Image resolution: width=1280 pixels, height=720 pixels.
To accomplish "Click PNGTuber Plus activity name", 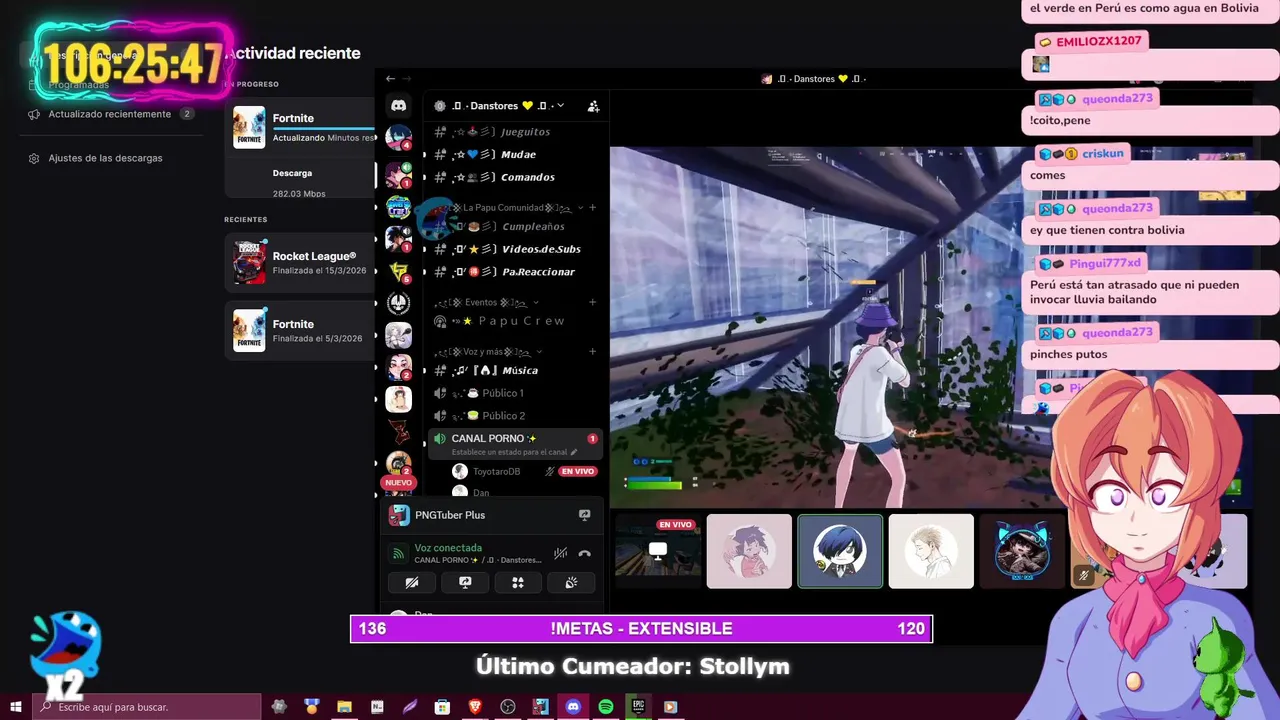I will pos(450,515).
